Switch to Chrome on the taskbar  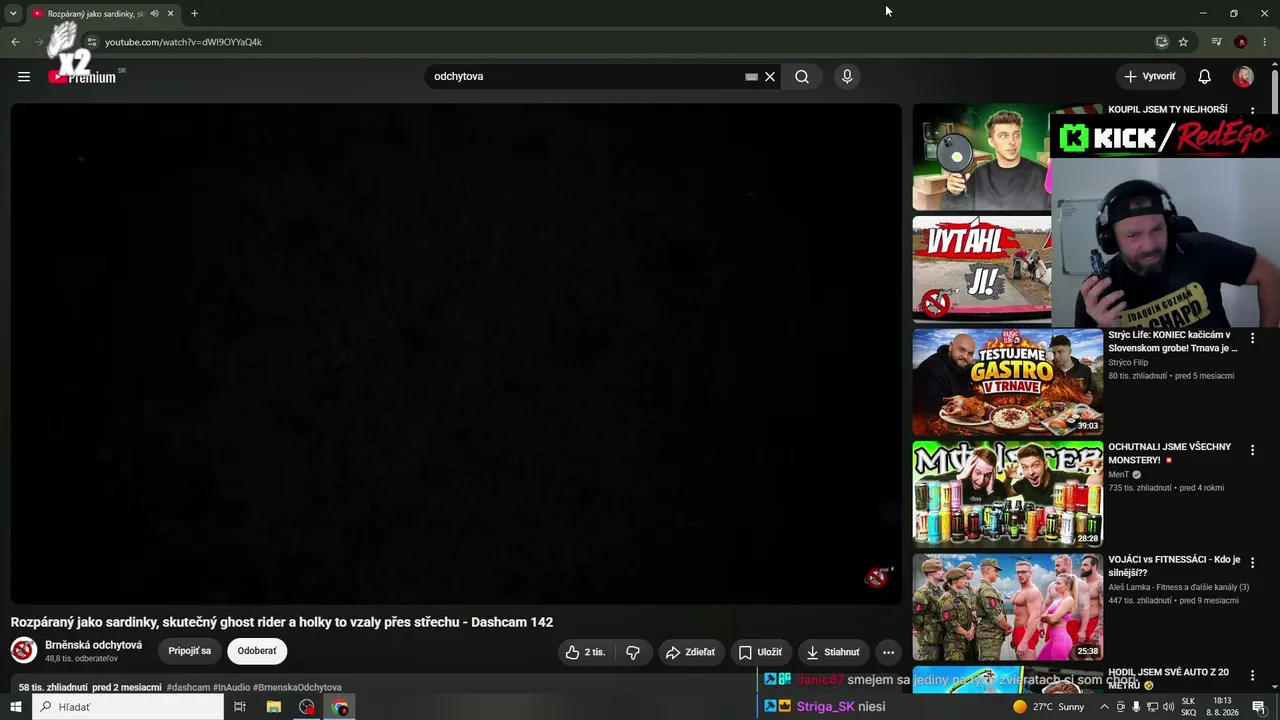pos(341,707)
